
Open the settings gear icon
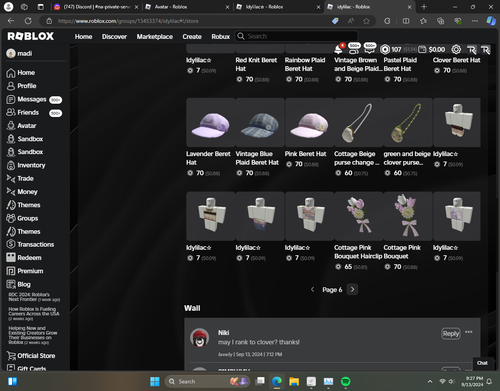click(x=456, y=49)
